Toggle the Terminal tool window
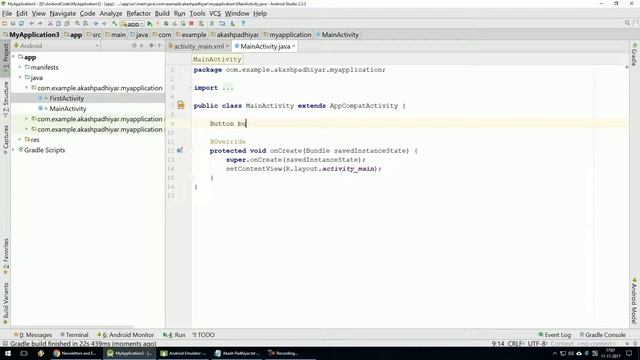The image size is (640, 360). click(x=74, y=335)
